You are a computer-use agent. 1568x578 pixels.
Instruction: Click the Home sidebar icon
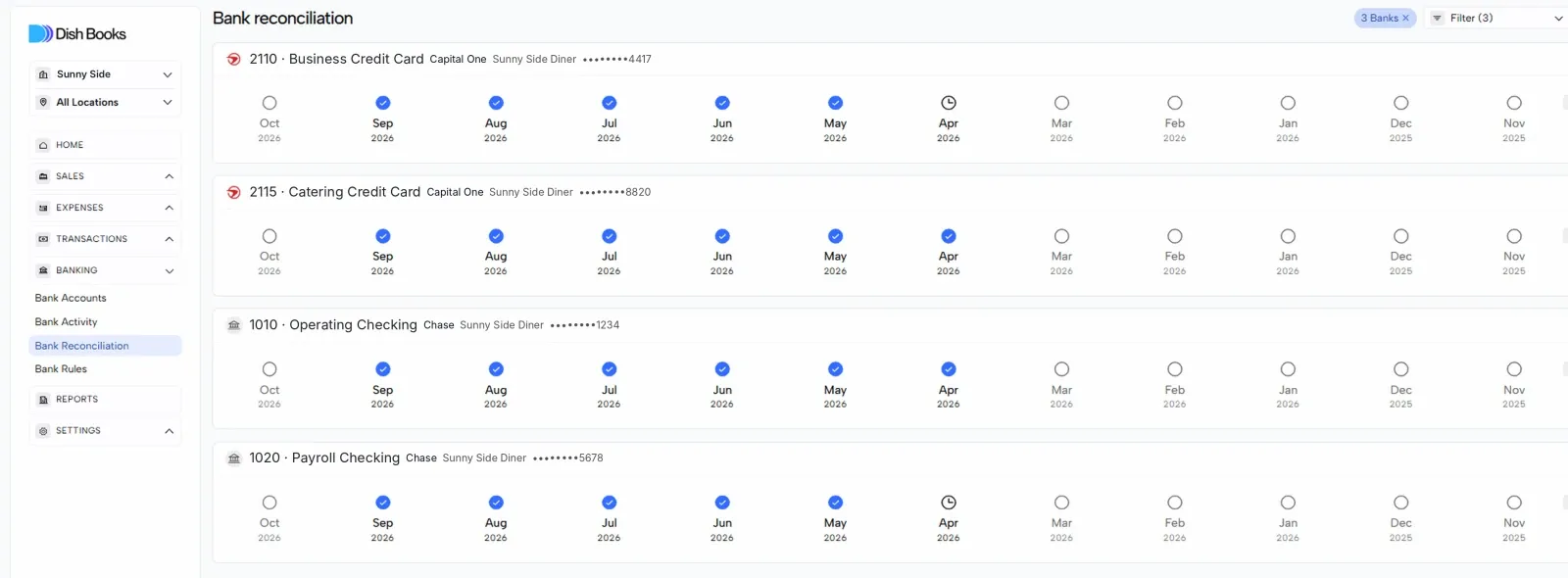tap(43, 145)
